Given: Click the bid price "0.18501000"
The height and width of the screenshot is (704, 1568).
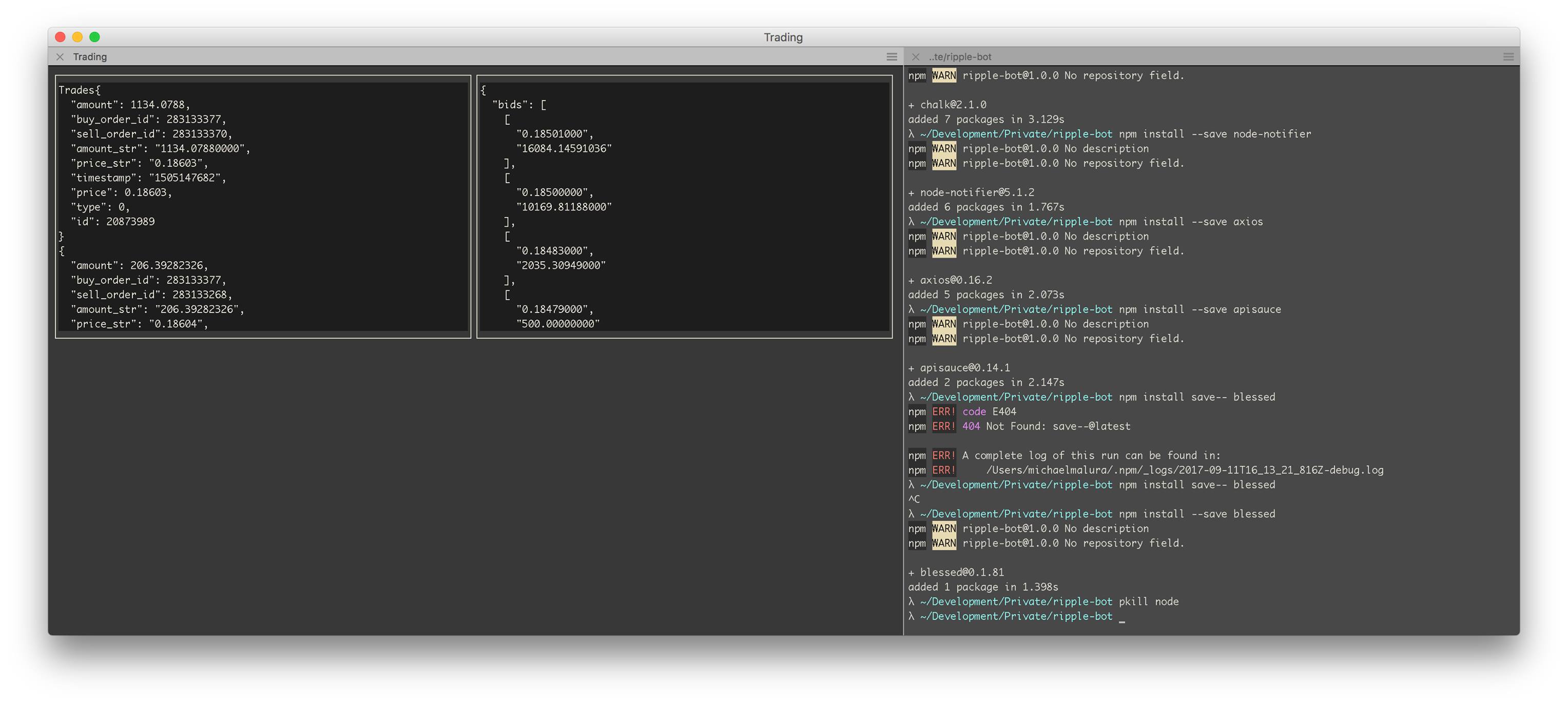Looking at the screenshot, I should click(x=554, y=134).
